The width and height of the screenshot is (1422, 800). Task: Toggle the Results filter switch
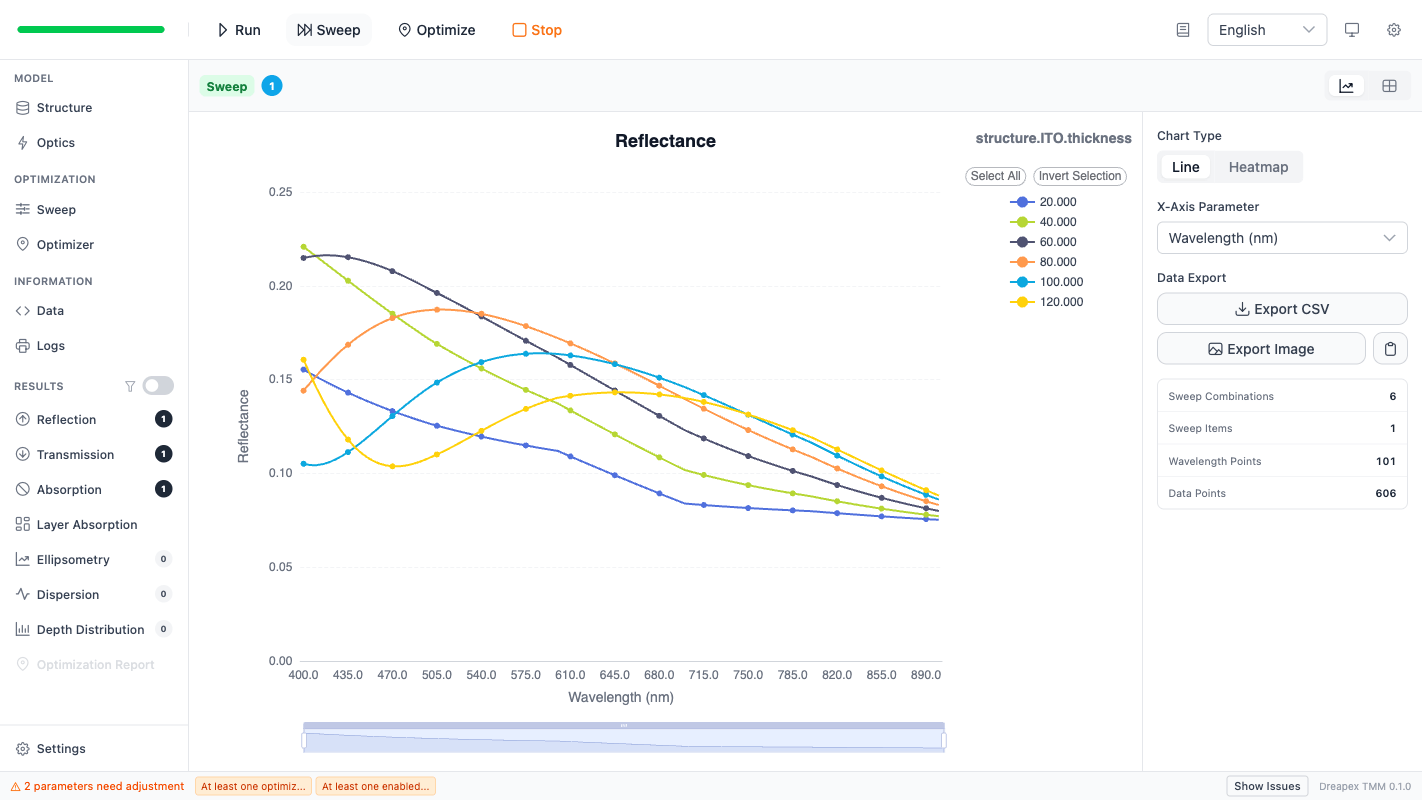click(x=157, y=385)
